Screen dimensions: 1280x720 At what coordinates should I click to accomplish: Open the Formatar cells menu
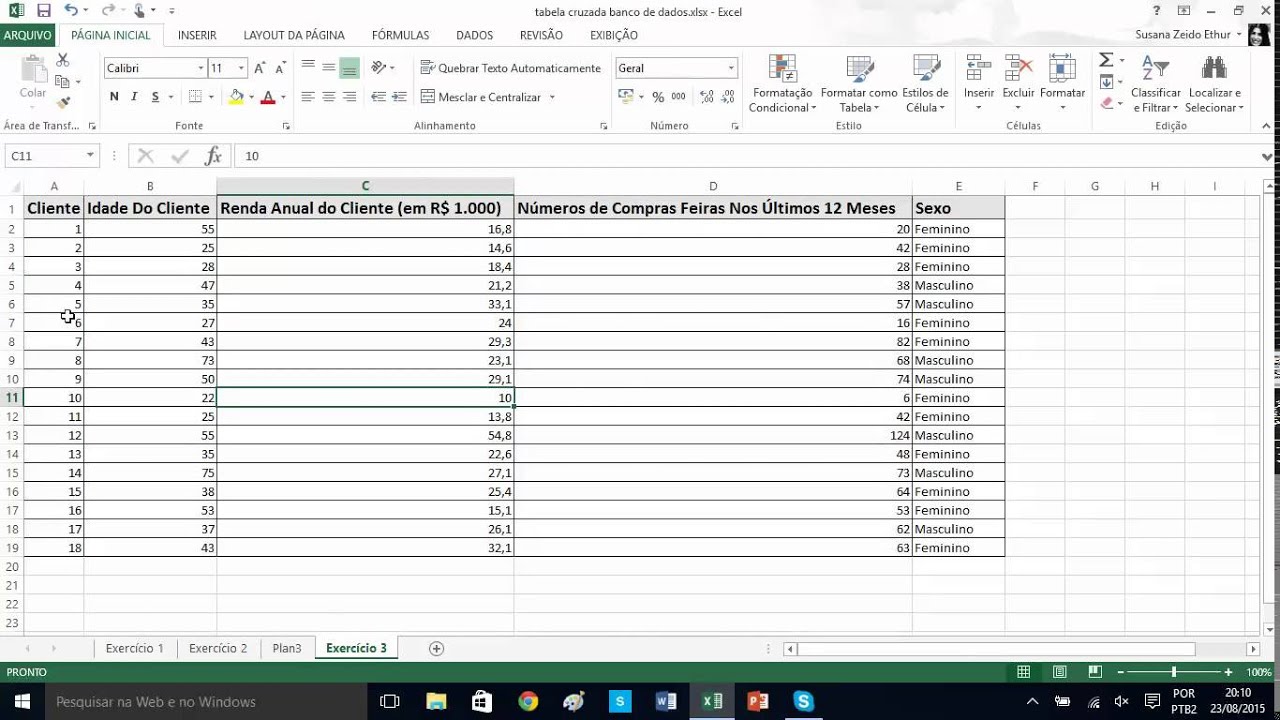(x=1062, y=84)
